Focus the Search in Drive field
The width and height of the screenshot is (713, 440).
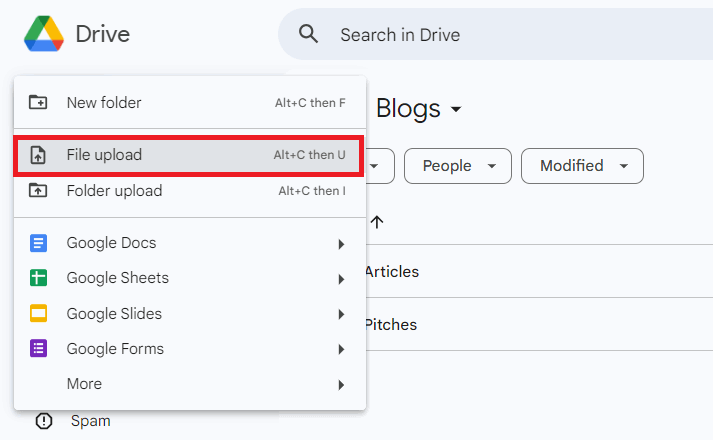click(495, 34)
